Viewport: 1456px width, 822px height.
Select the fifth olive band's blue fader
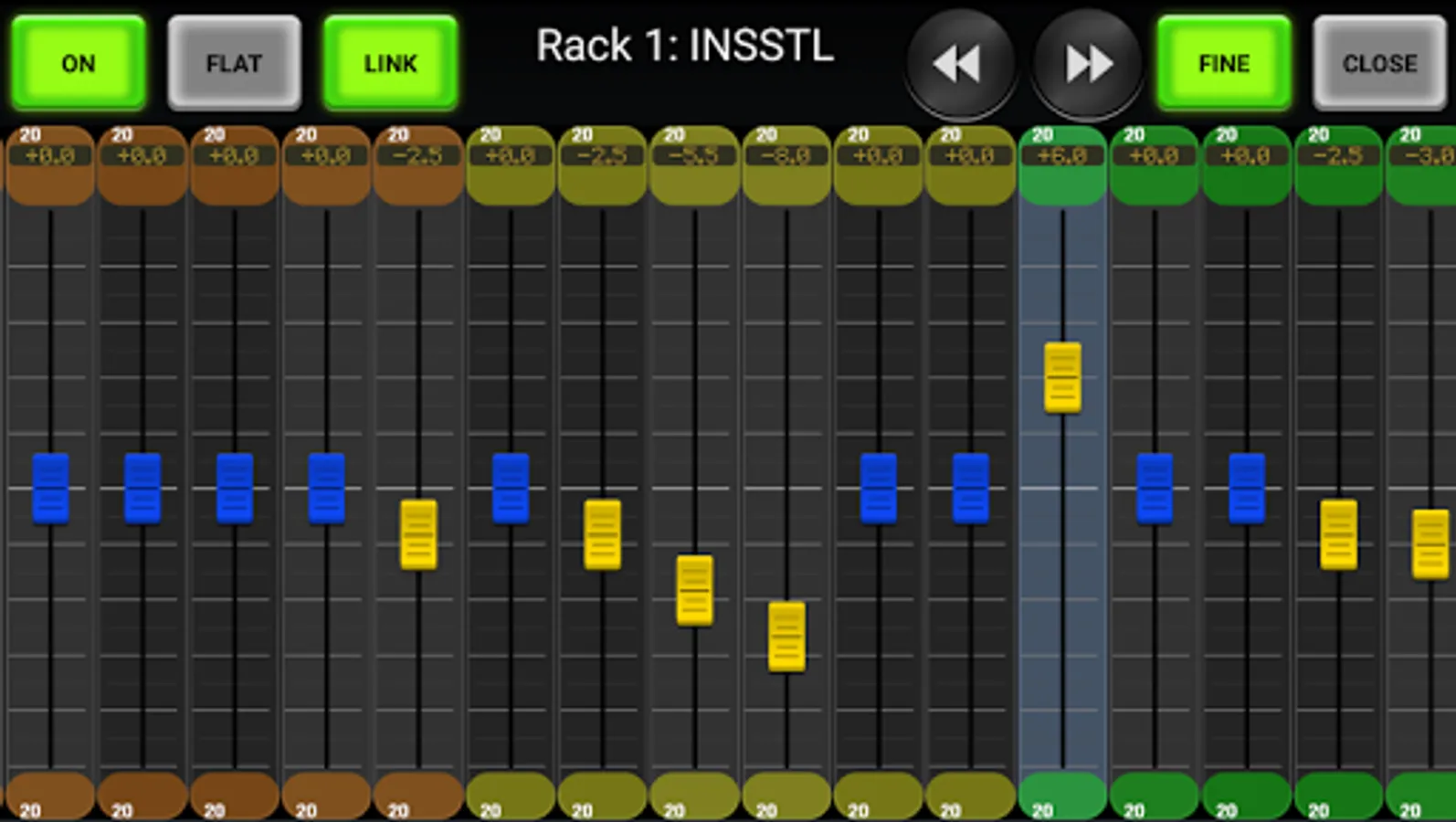[x=879, y=488]
